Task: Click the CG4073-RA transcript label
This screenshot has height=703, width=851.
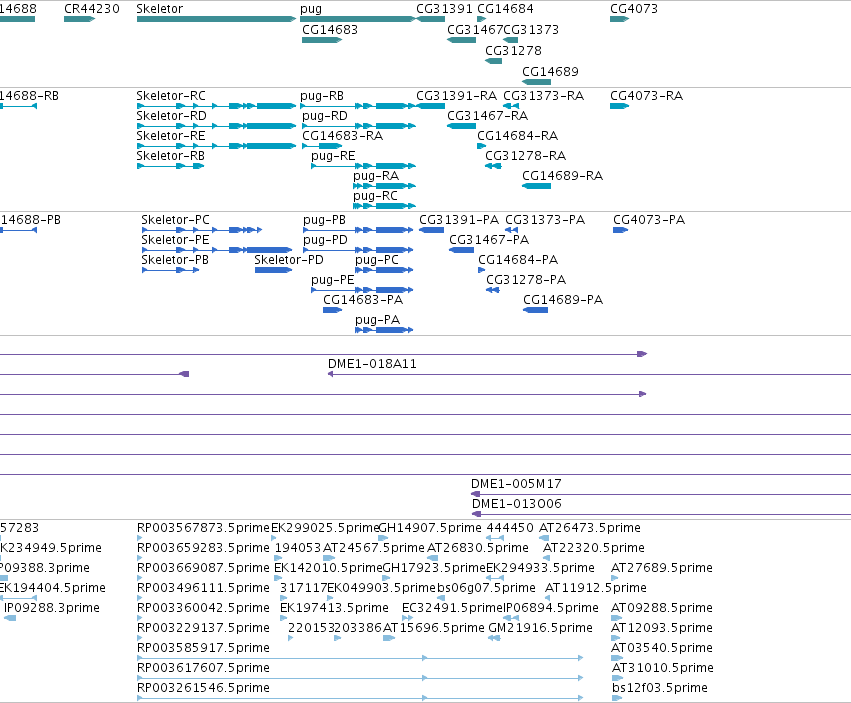Action: 646,96
